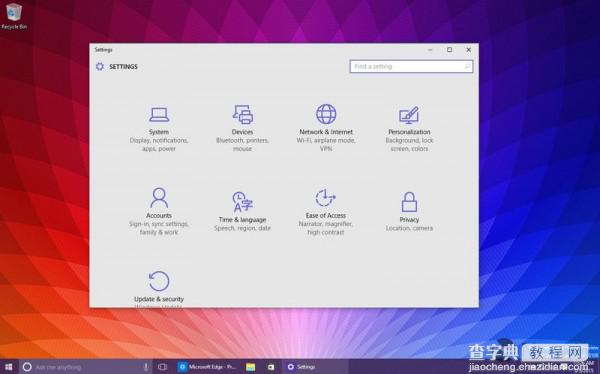Open the Accounts person icon
This screenshot has height=374, width=600.
click(x=159, y=198)
